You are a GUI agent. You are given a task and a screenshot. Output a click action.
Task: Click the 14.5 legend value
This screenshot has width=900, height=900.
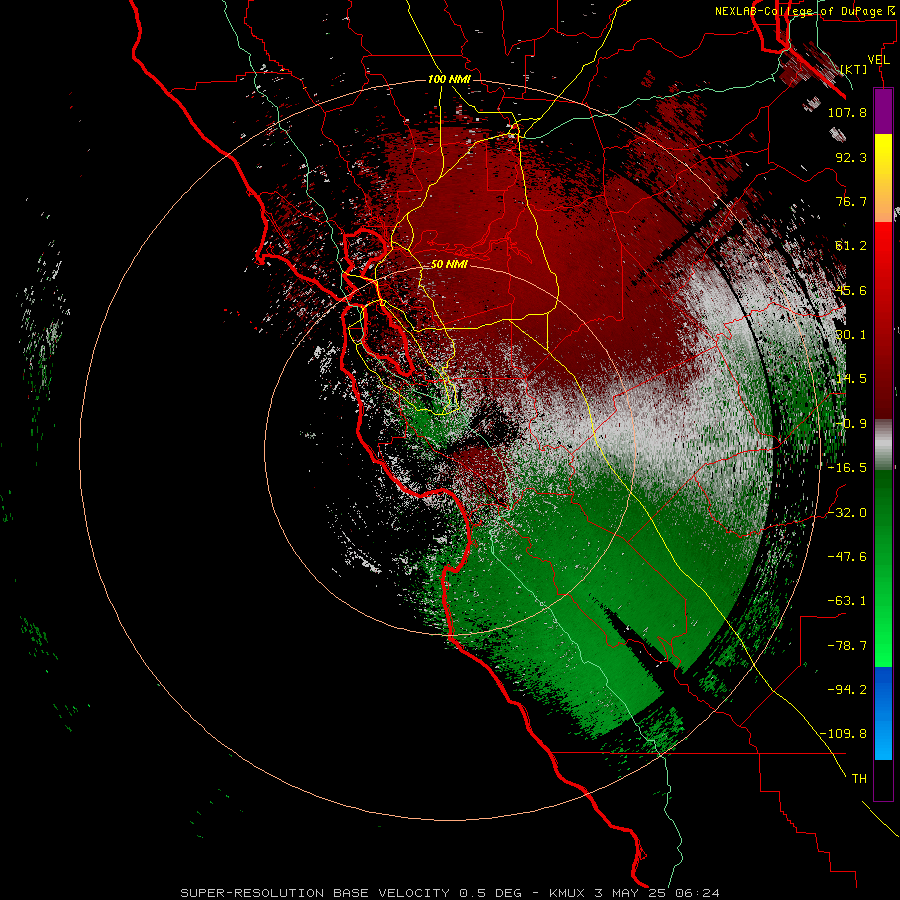[x=851, y=379]
